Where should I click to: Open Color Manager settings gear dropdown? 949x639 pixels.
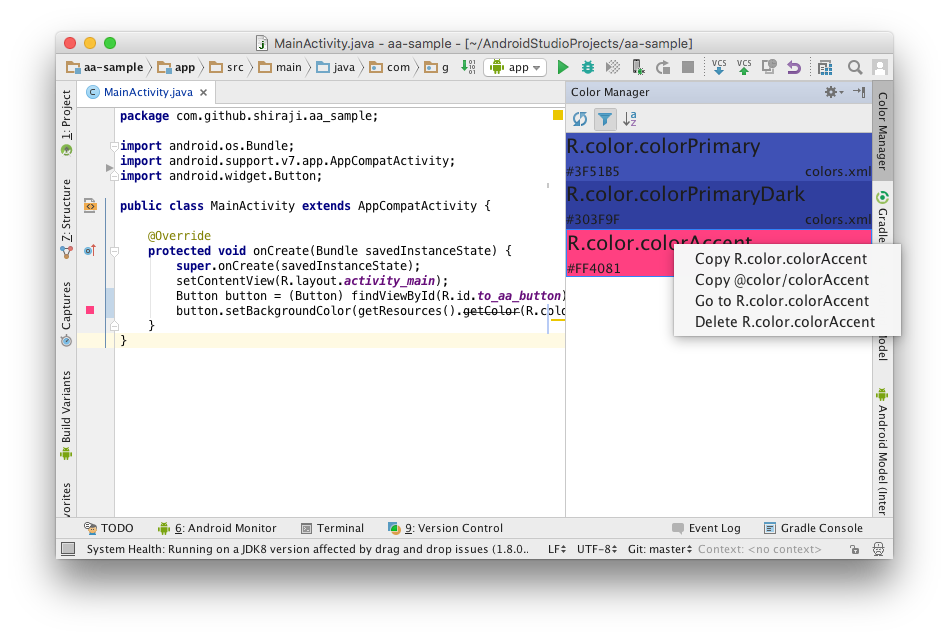[x=834, y=92]
